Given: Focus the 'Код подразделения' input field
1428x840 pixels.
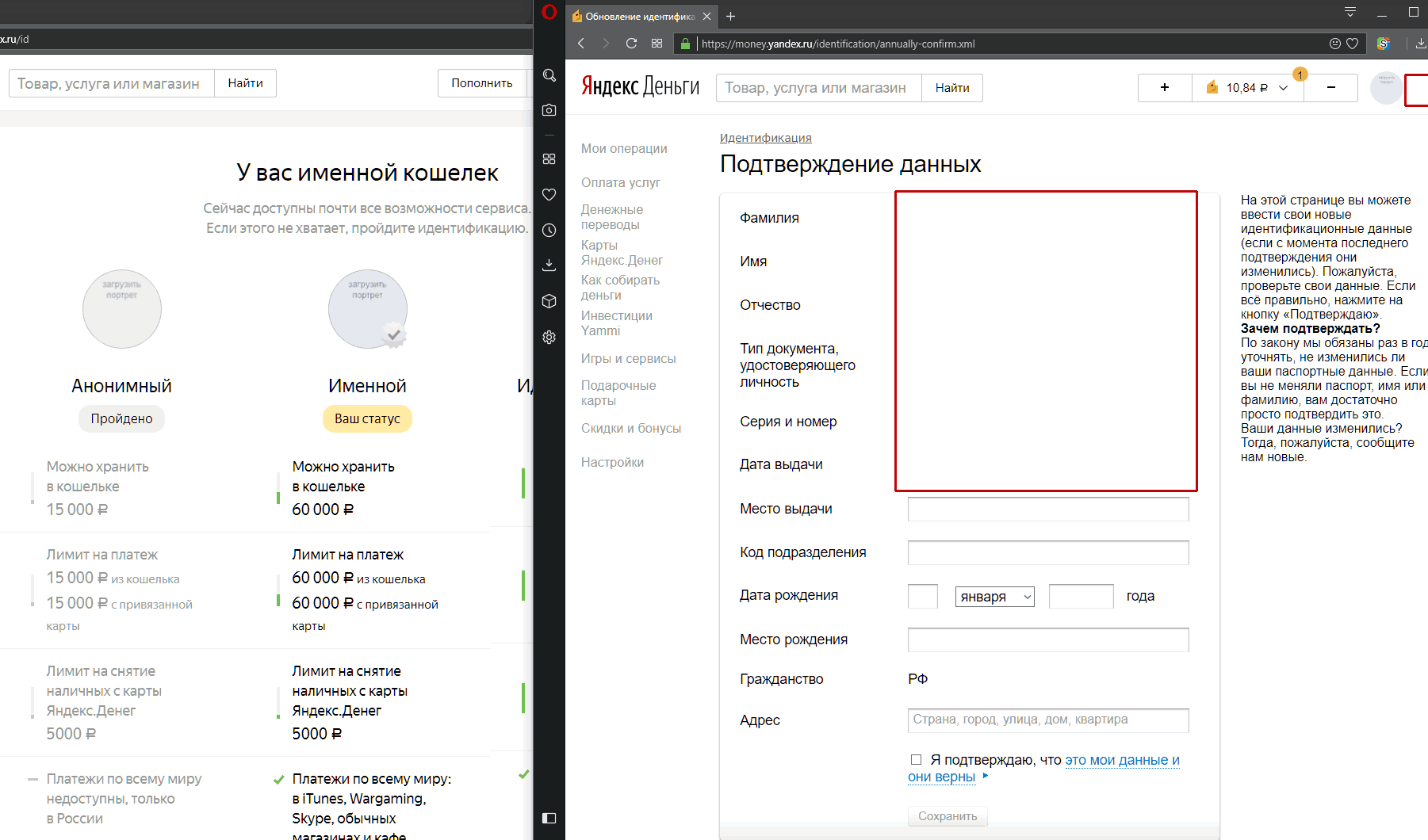Looking at the screenshot, I should (x=1048, y=552).
